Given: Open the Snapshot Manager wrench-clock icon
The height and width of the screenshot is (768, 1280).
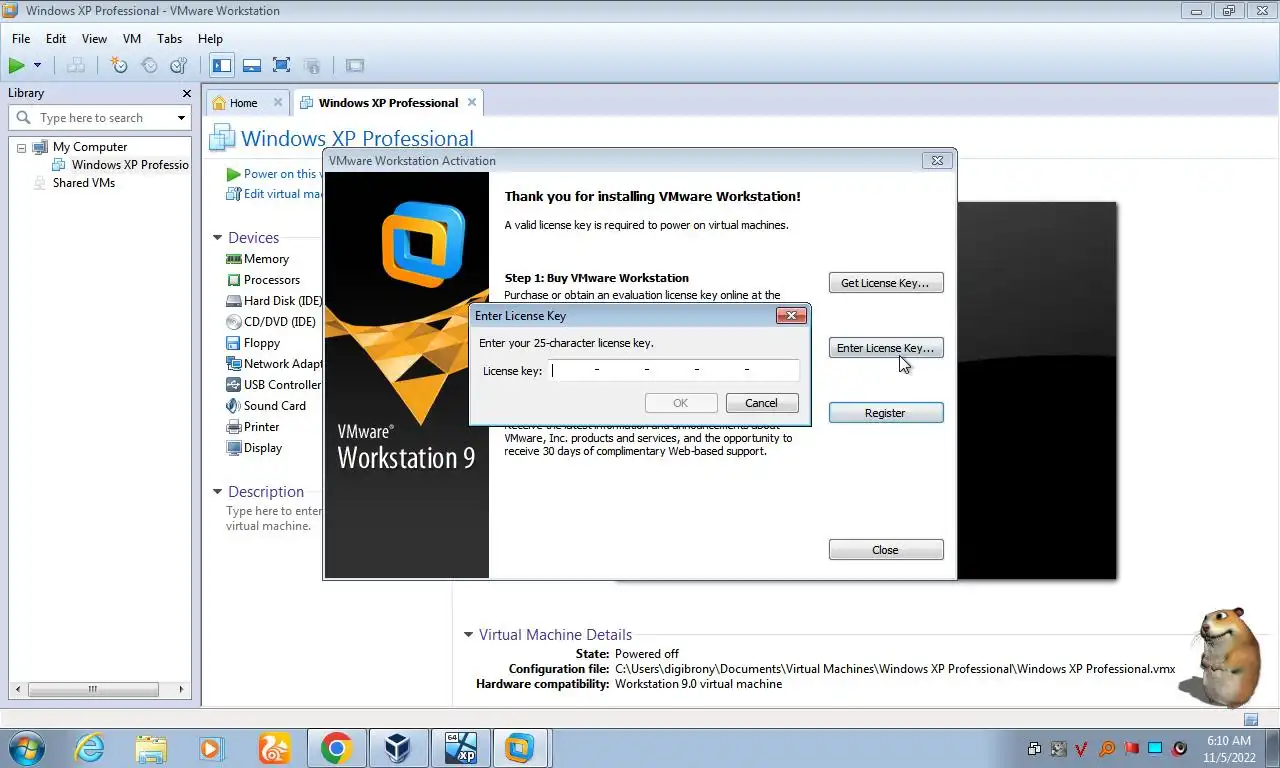Looking at the screenshot, I should (x=179, y=66).
